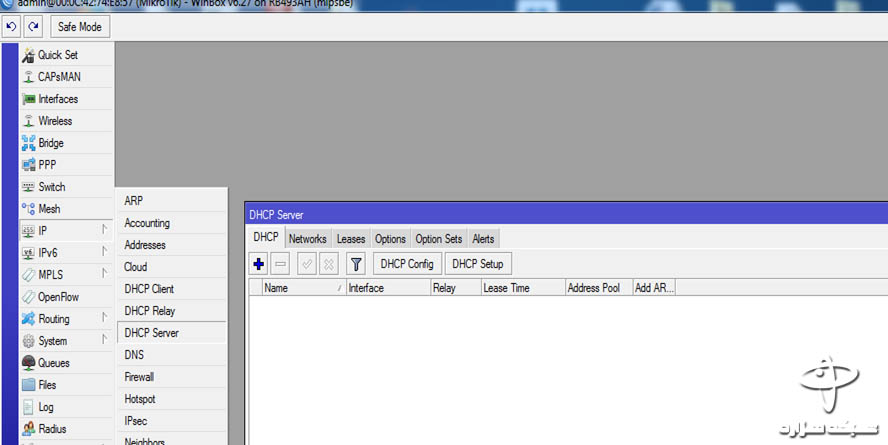This screenshot has height=445, width=888.
Task: Click the Undo arrow icon
Action: pyautogui.click(x=11, y=27)
